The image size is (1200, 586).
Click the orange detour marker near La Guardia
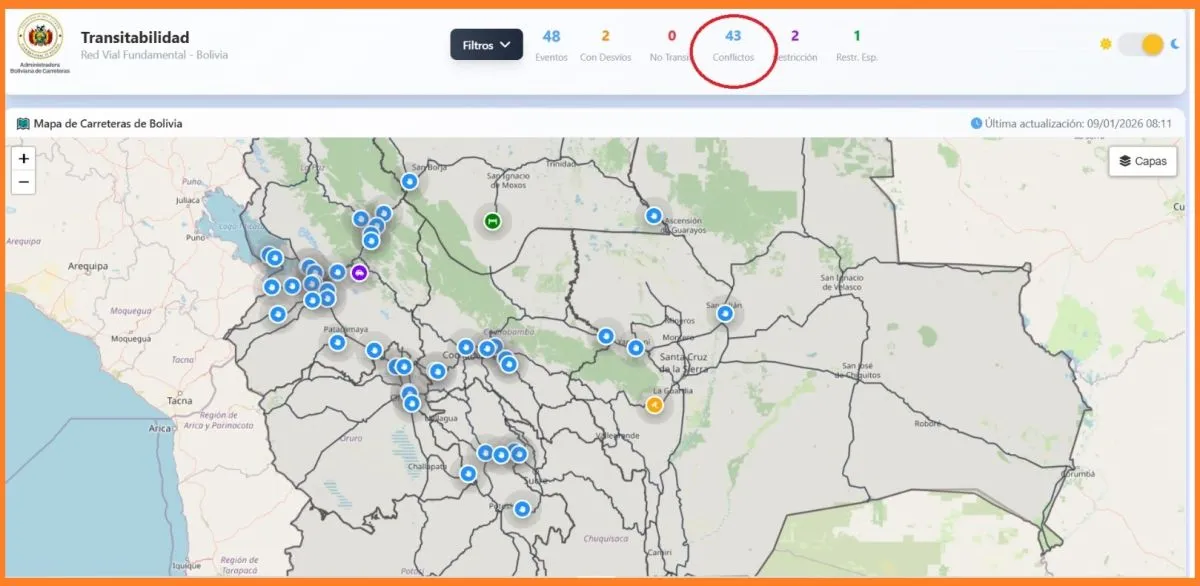[x=654, y=405]
